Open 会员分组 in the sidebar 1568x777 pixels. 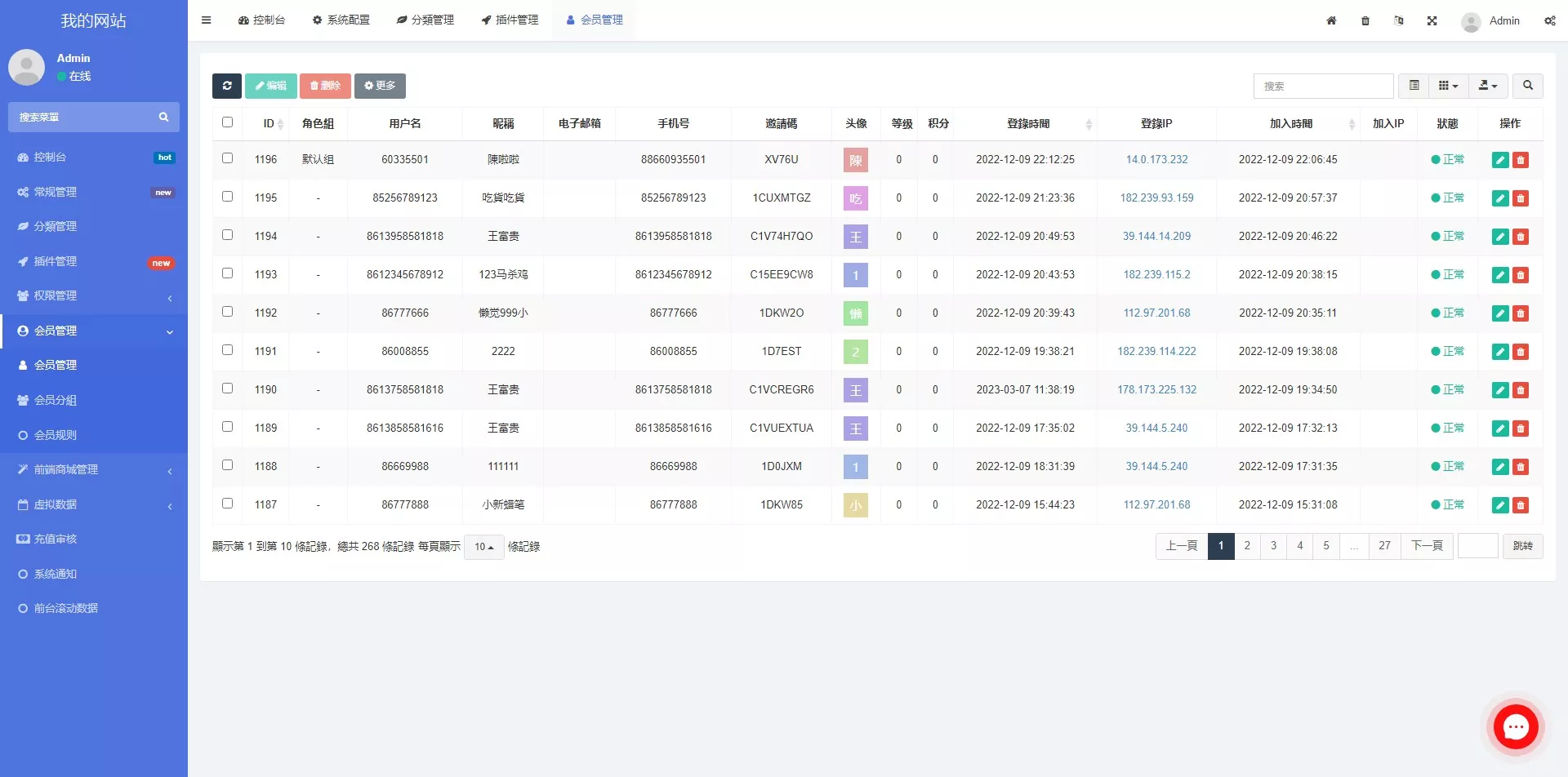click(x=56, y=400)
